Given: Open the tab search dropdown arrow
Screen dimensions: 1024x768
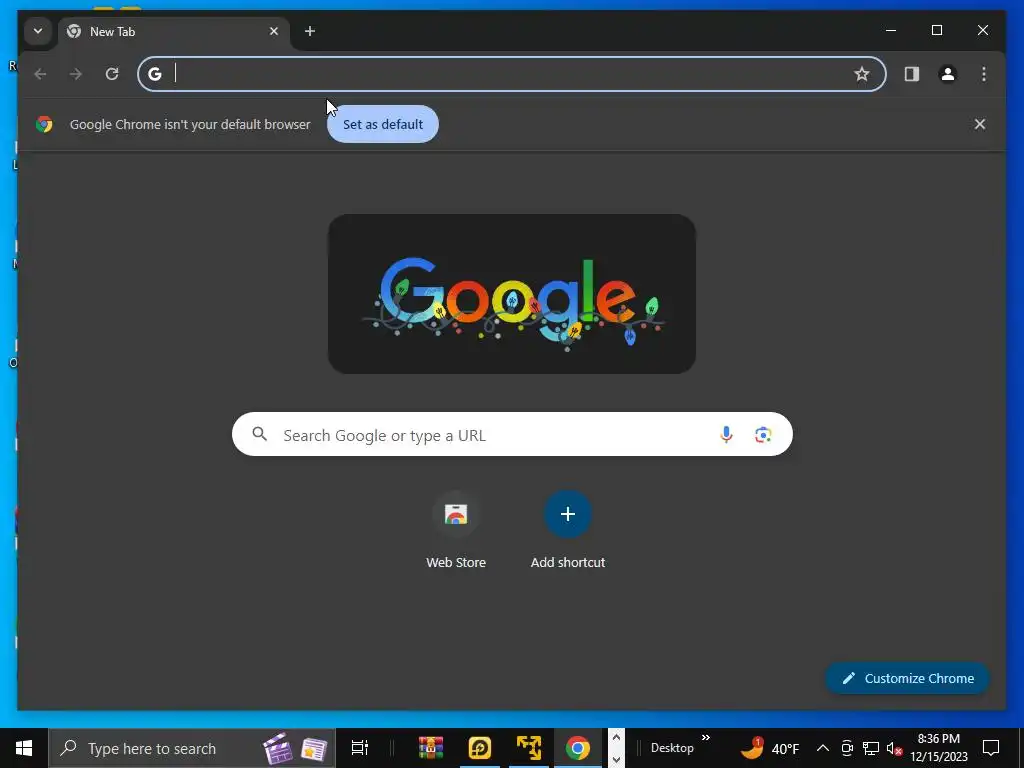Looking at the screenshot, I should tap(38, 31).
